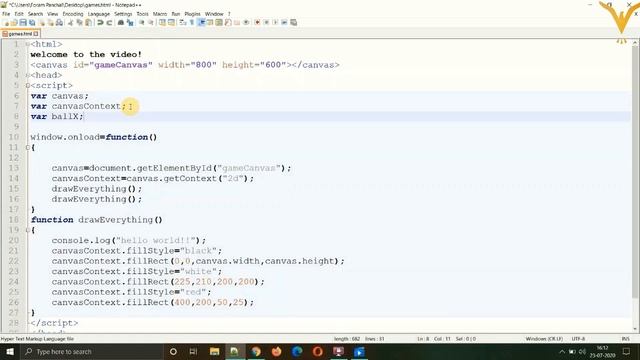Viewport: 640px width, 360px height.
Task: Collapse the fold marker on line 11
Action: click(27, 147)
